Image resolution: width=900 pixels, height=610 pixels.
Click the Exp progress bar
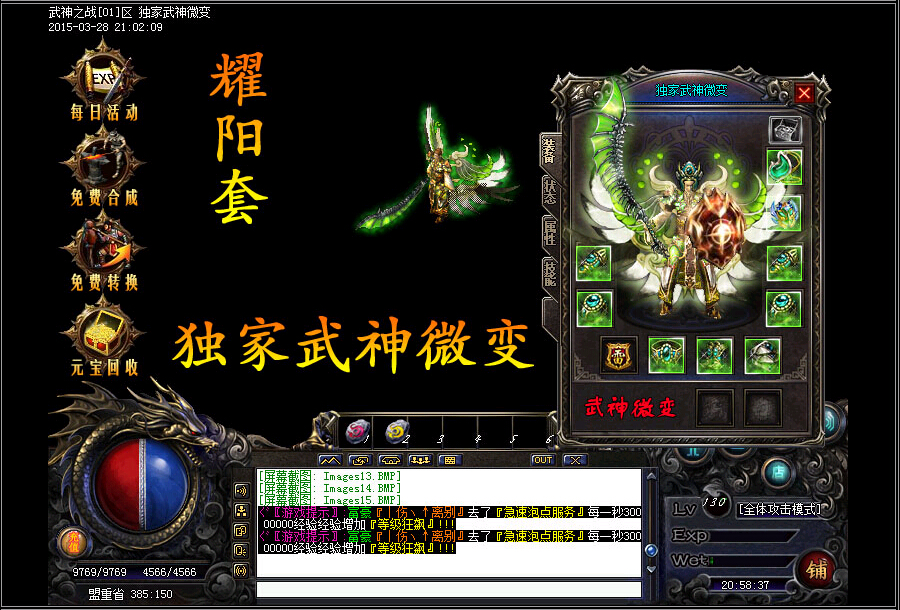[753, 536]
